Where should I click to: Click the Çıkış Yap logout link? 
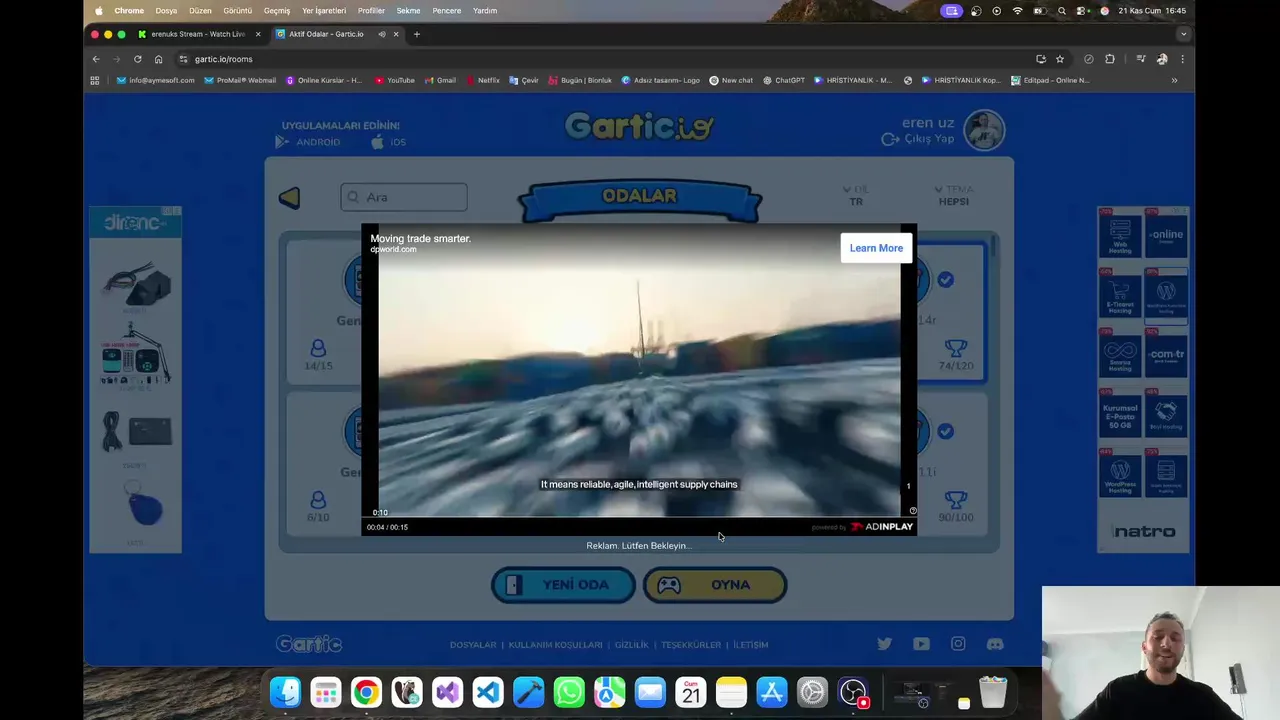(918, 139)
